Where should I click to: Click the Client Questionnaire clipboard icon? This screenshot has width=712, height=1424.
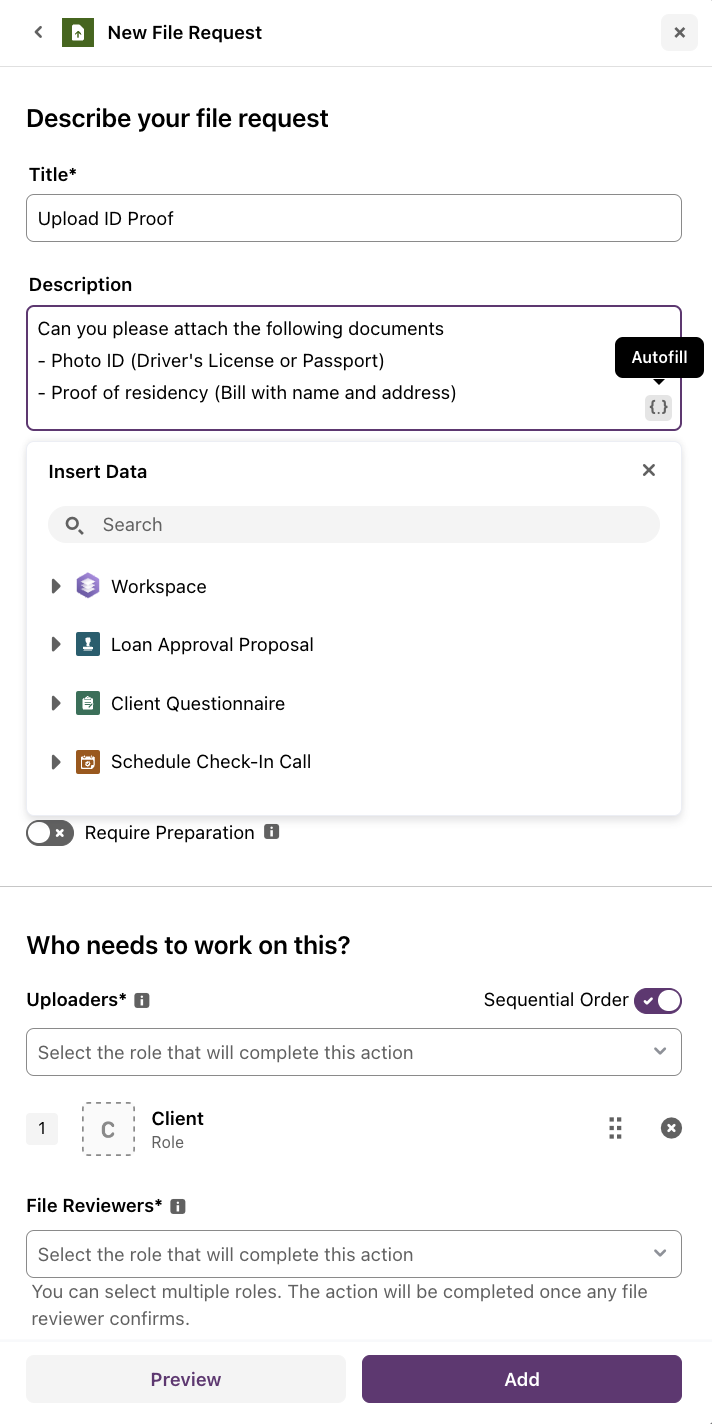[88, 703]
